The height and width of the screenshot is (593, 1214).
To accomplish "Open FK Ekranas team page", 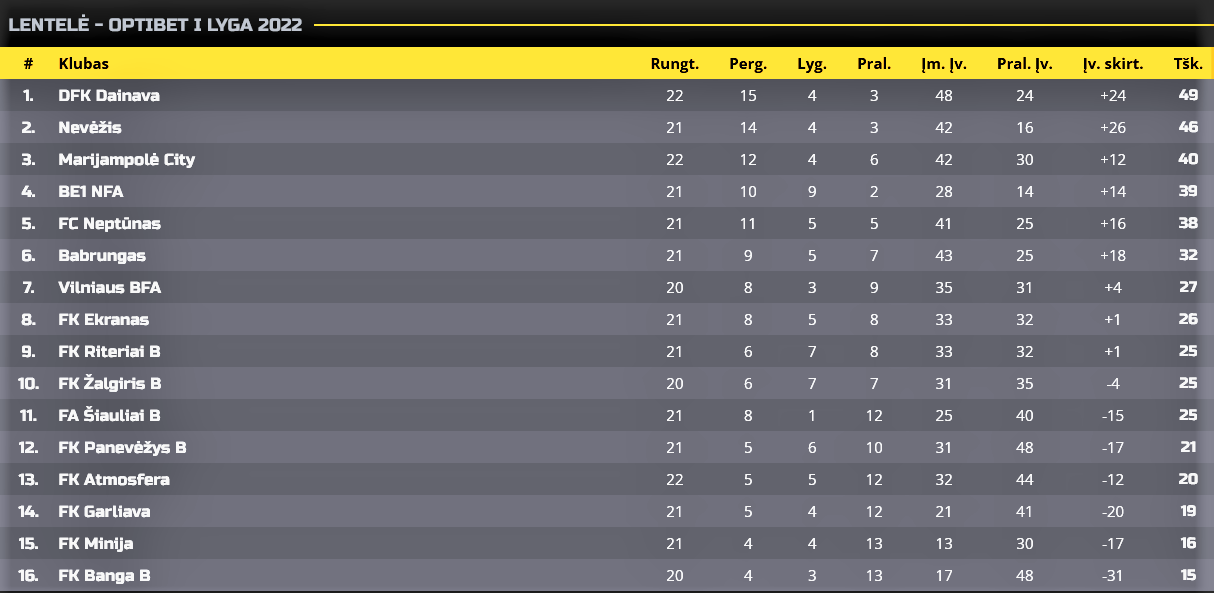I will coord(104,320).
